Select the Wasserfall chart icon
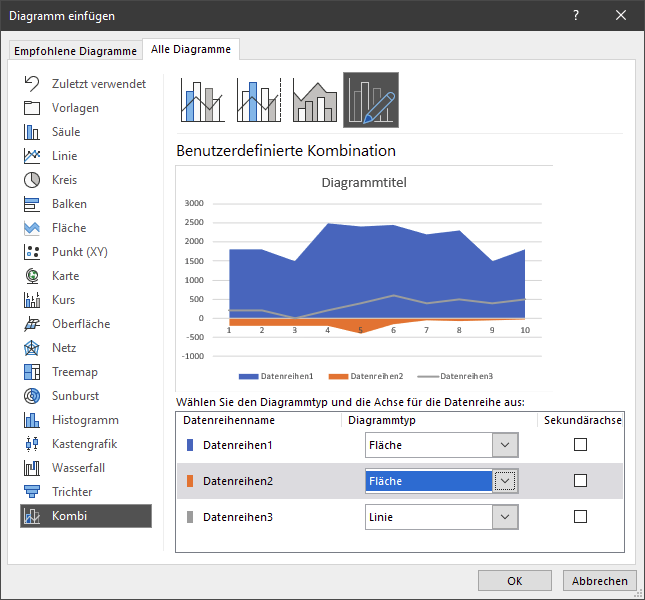Viewport: 645px width, 600px height. (32, 468)
